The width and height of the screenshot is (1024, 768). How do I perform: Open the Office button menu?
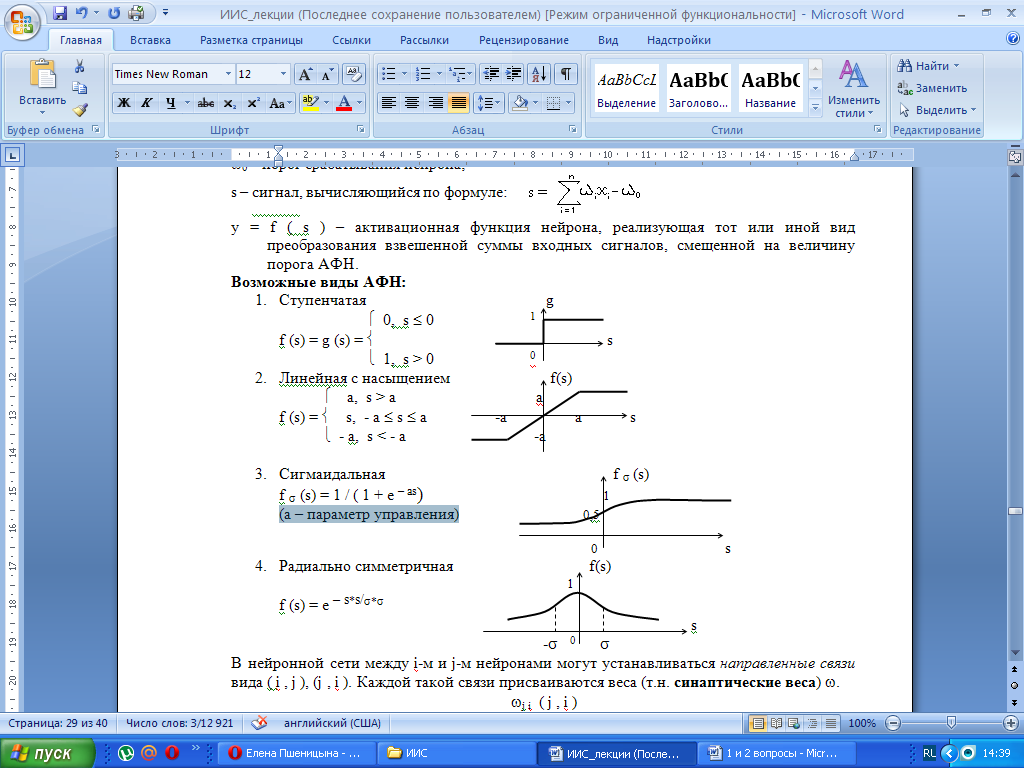tap(22, 22)
